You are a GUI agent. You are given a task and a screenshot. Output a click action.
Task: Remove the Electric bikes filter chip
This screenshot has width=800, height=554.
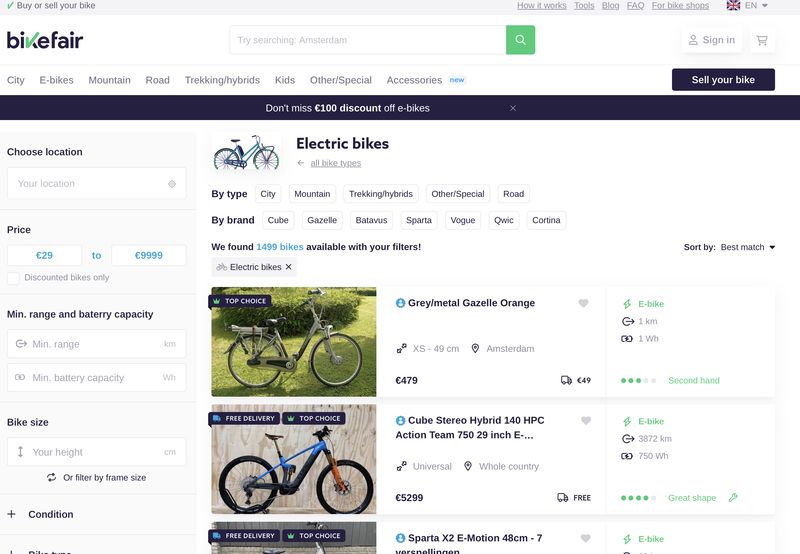pos(288,267)
